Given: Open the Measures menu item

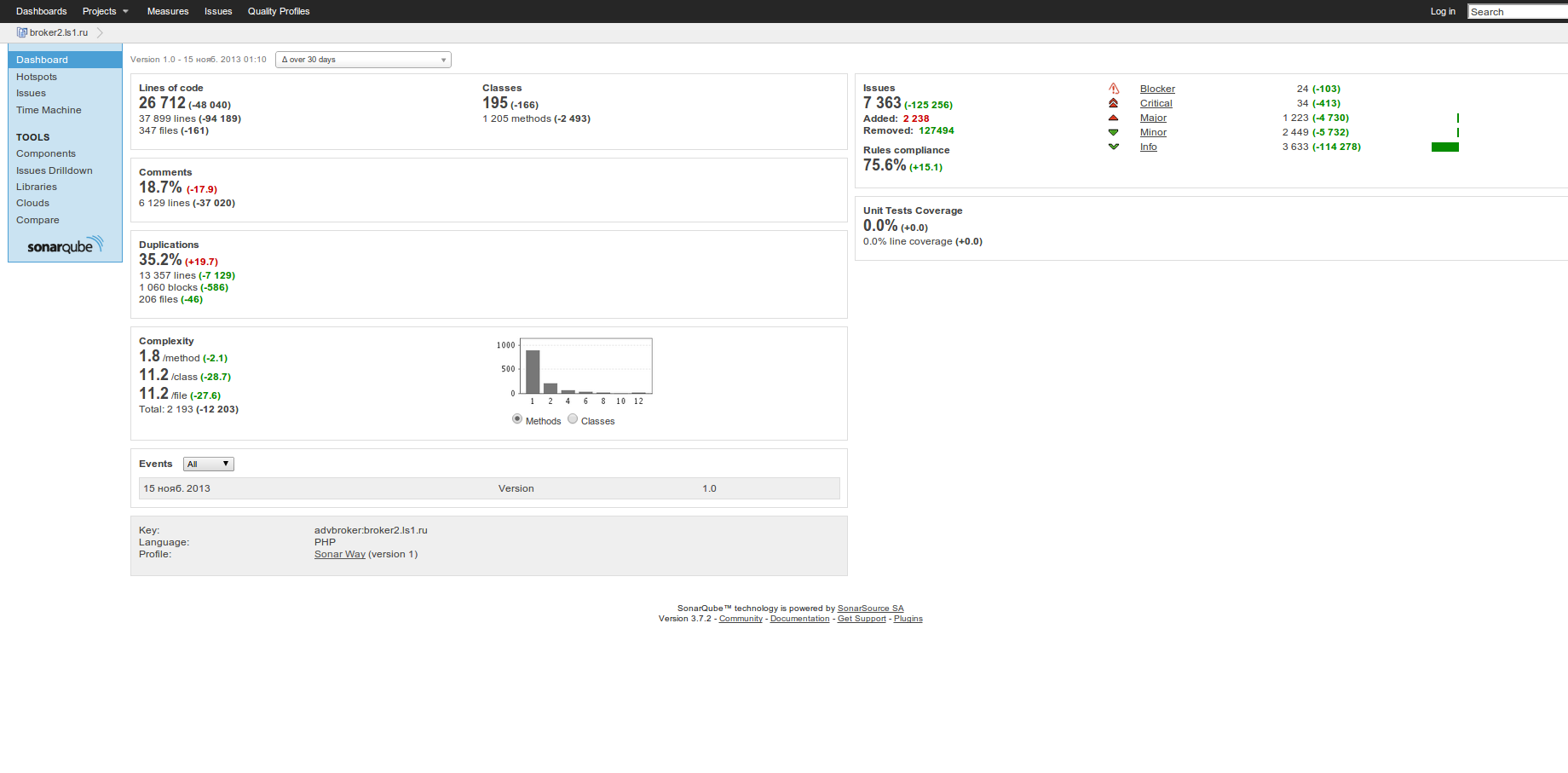Looking at the screenshot, I should click(168, 11).
